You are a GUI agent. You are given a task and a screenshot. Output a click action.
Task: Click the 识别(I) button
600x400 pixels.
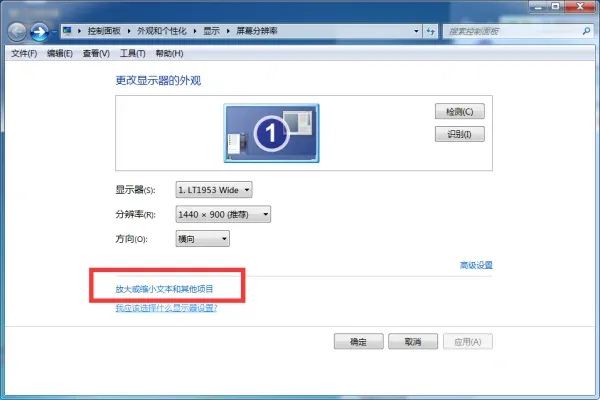click(x=460, y=134)
